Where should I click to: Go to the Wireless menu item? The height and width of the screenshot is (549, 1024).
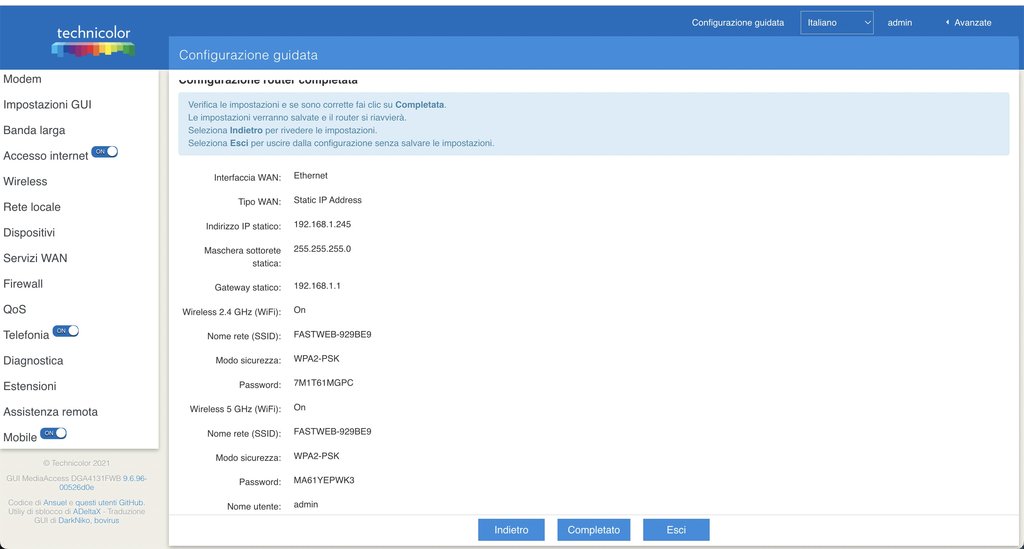[26, 181]
